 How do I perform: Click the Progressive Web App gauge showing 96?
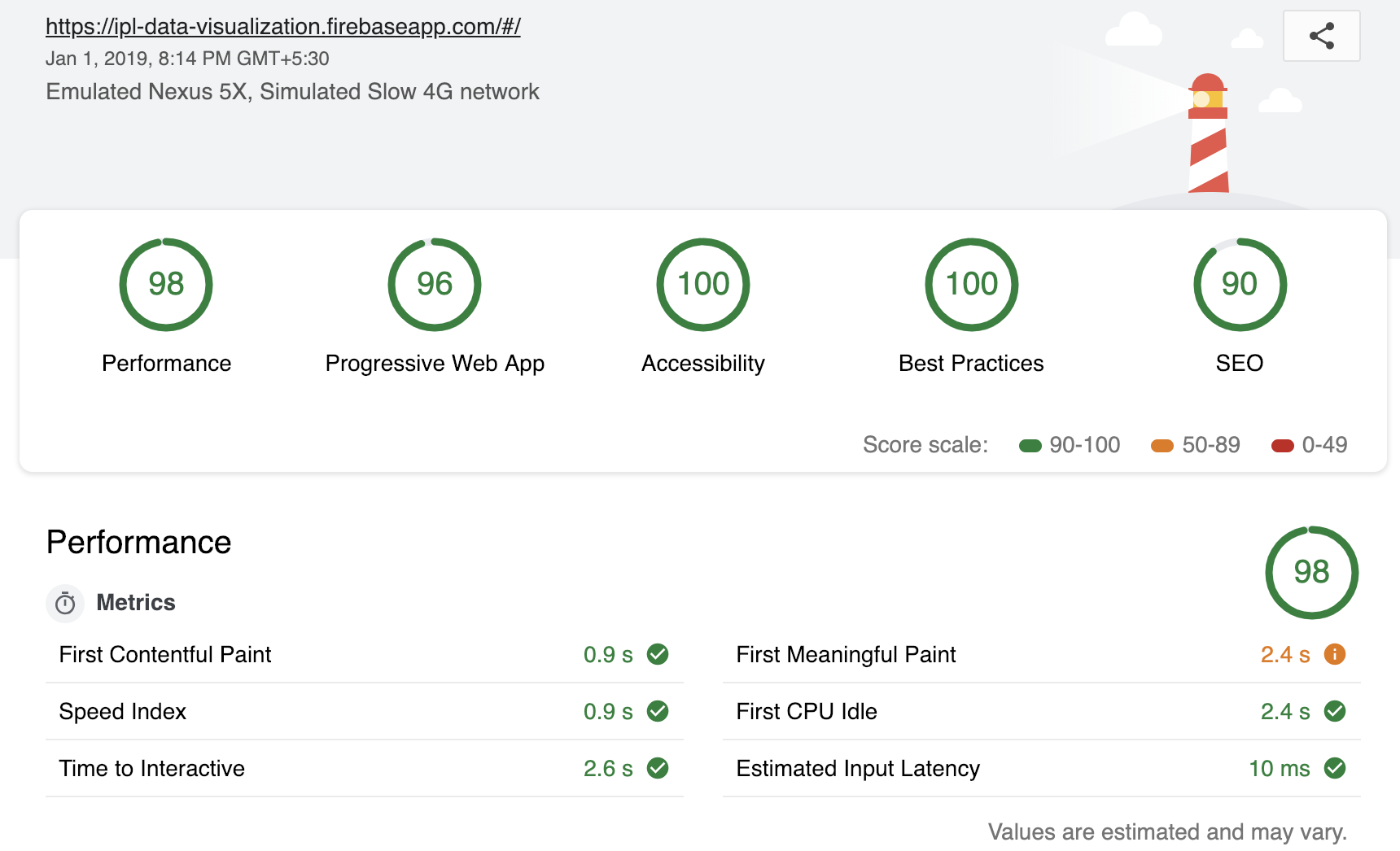click(x=435, y=284)
